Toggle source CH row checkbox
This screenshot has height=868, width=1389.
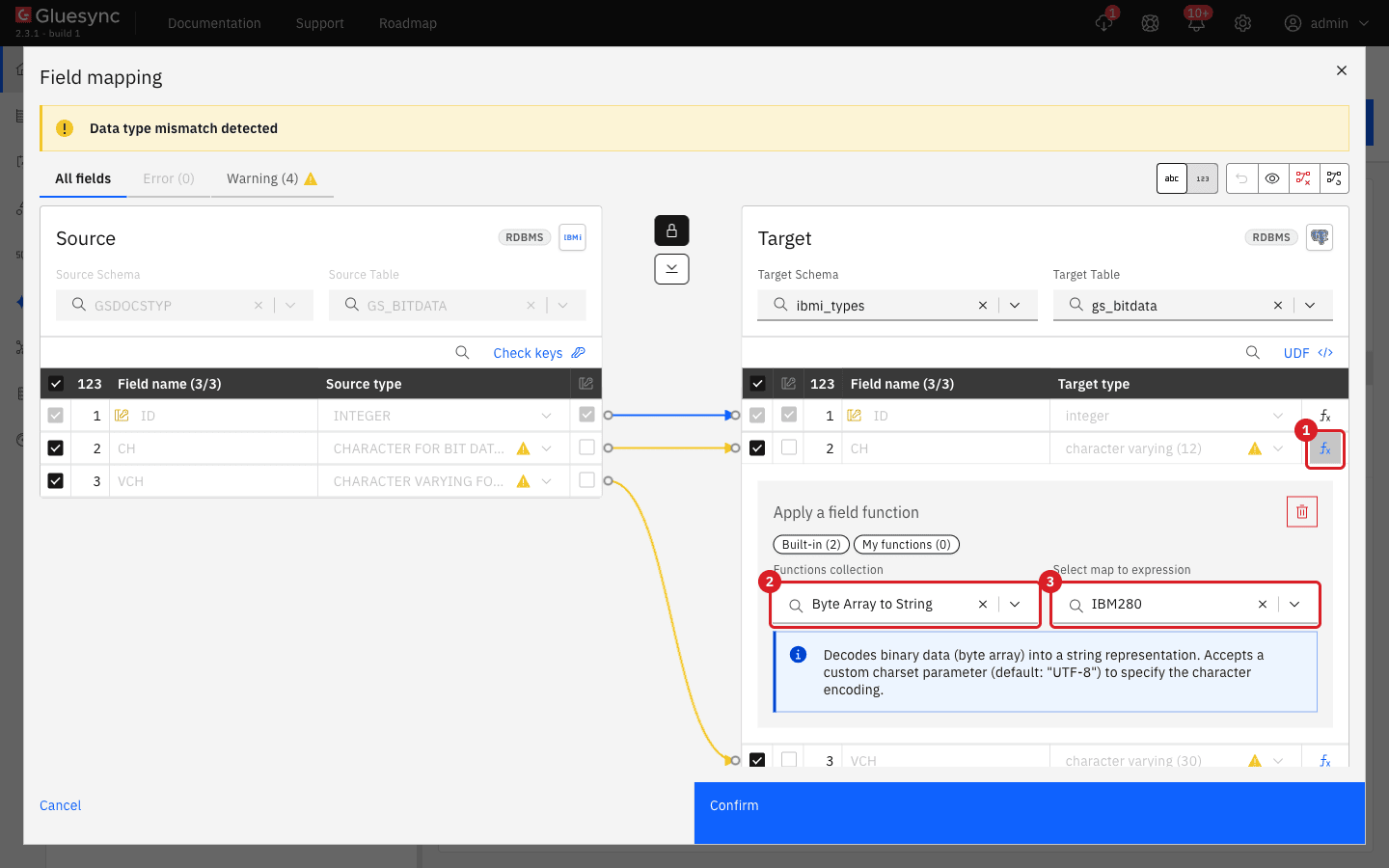(56, 448)
